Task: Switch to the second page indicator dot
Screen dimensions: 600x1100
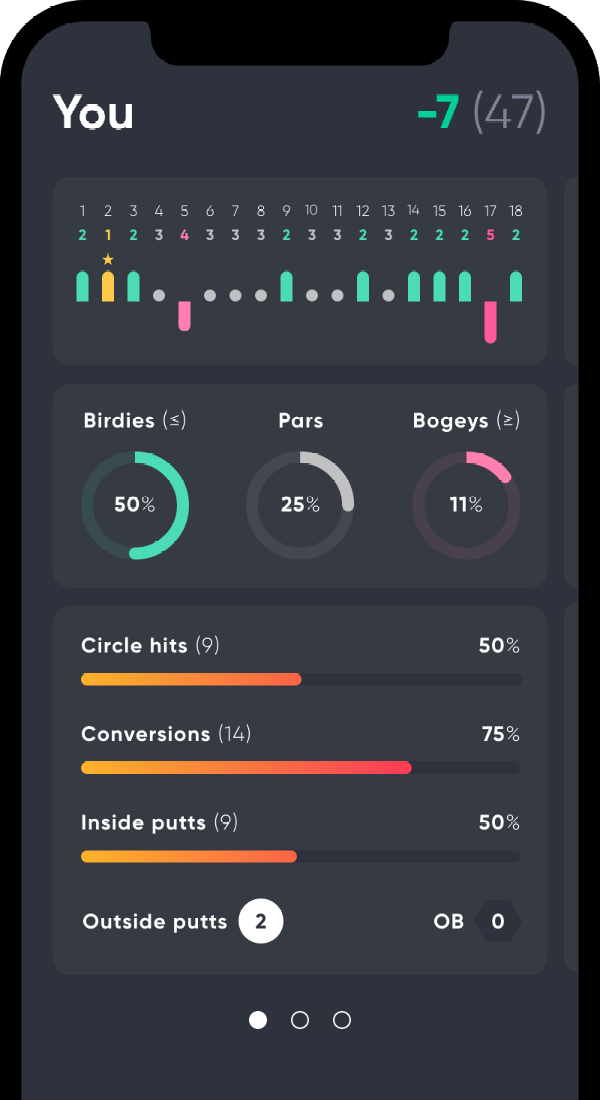Action: click(x=300, y=1020)
